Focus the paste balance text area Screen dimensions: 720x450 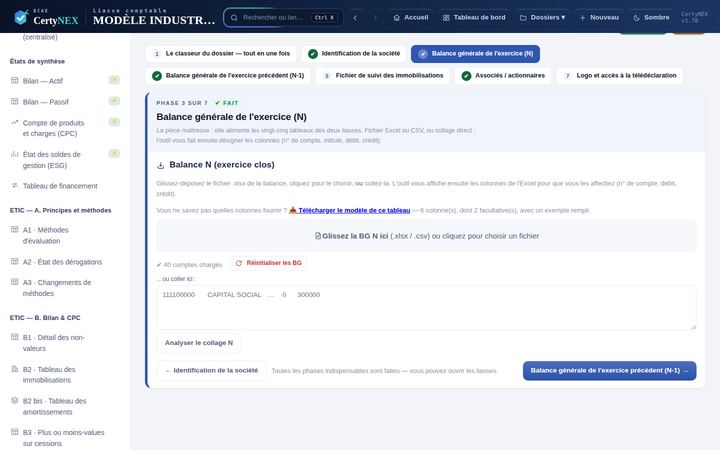[426, 308]
